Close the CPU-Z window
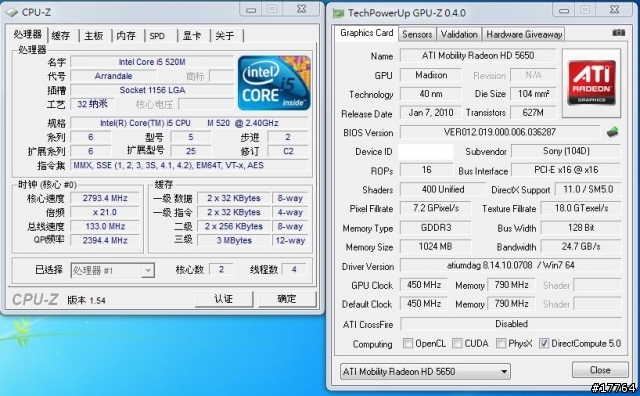Screen dimensions: 640x396 pos(301,9)
